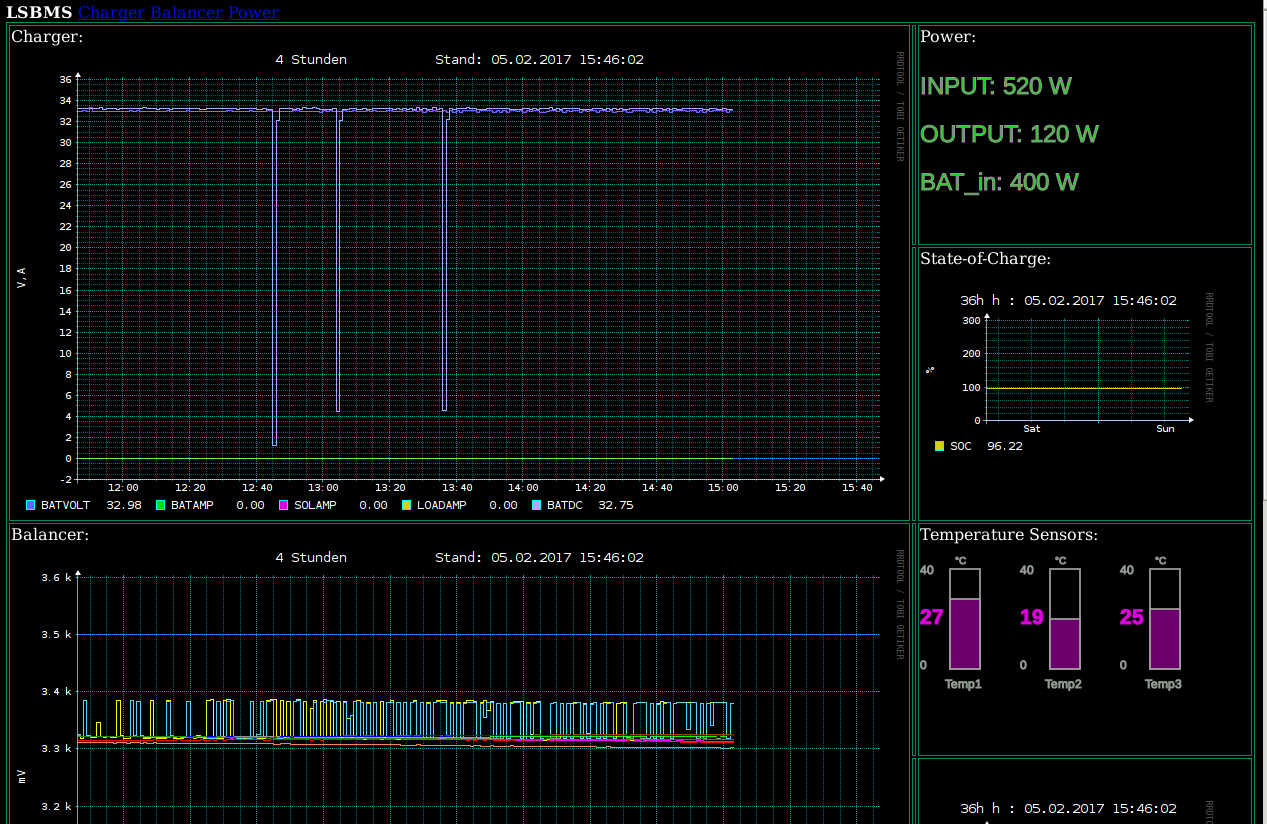This screenshot has width=1267, height=824.
Task: Click the BATAMP green legend swatch
Action: click(161, 506)
